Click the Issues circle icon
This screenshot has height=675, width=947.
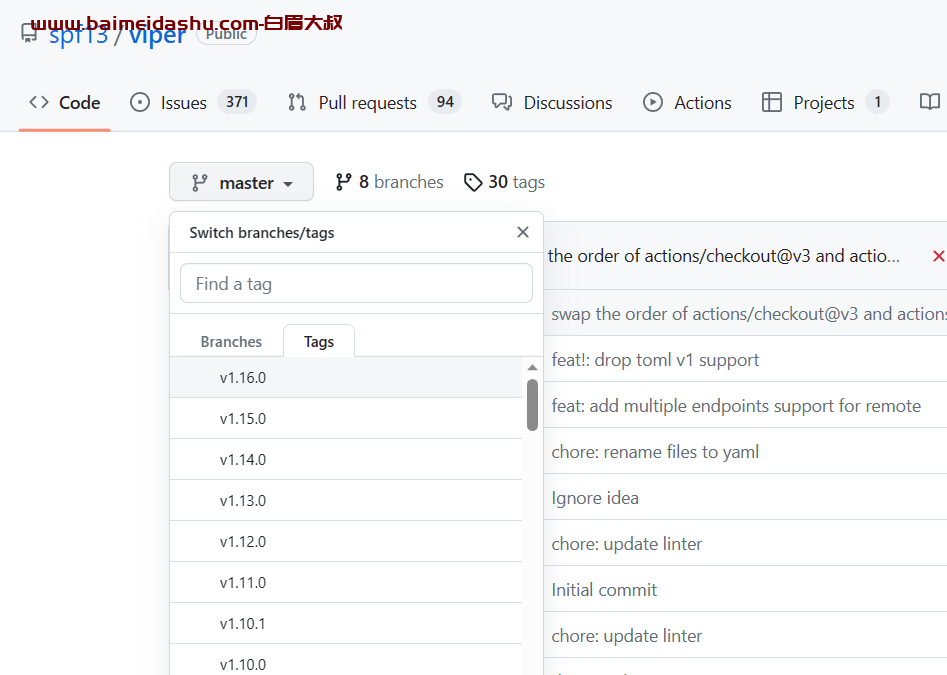click(x=140, y=102)
